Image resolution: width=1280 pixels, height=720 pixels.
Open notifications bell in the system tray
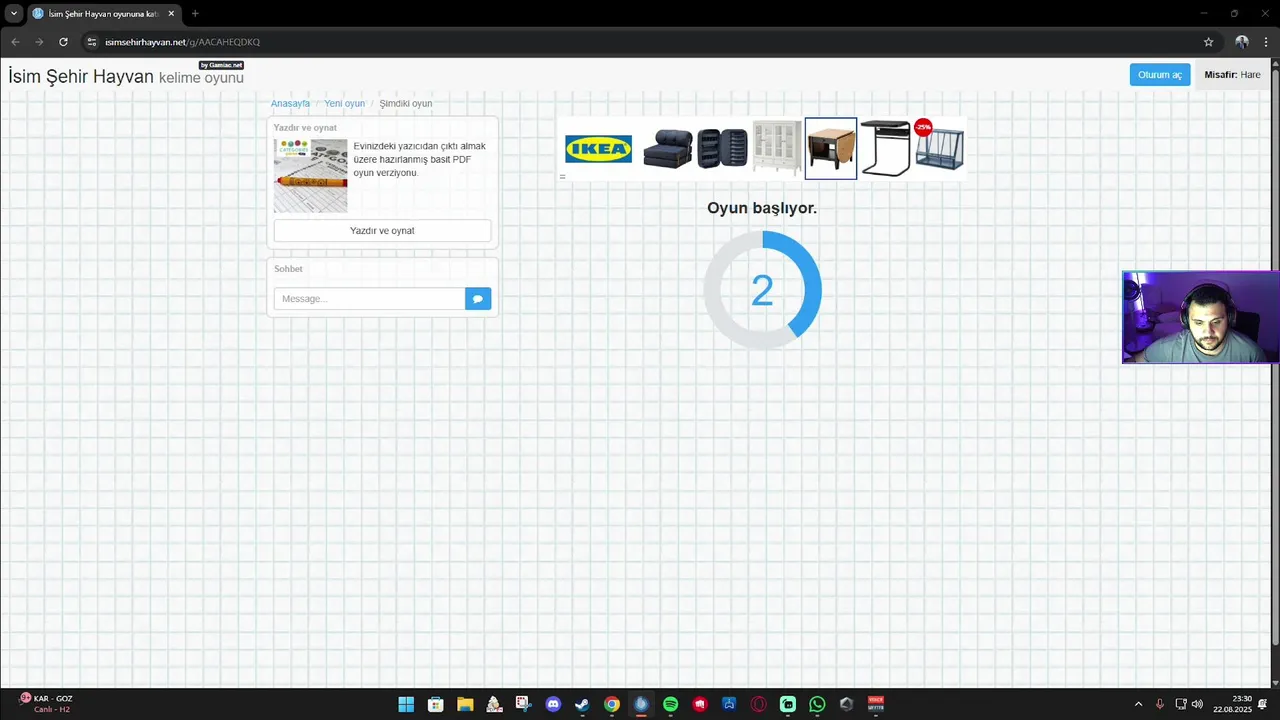[1263, 704]
